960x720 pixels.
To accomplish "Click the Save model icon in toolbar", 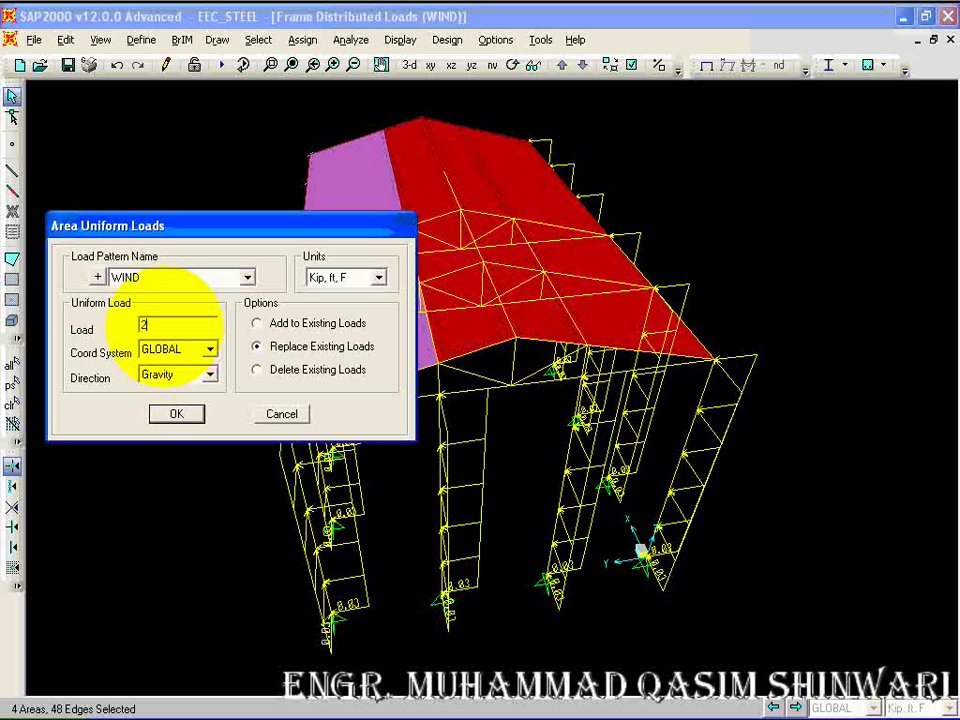I will pyautogui.click(x=68, y=65).
